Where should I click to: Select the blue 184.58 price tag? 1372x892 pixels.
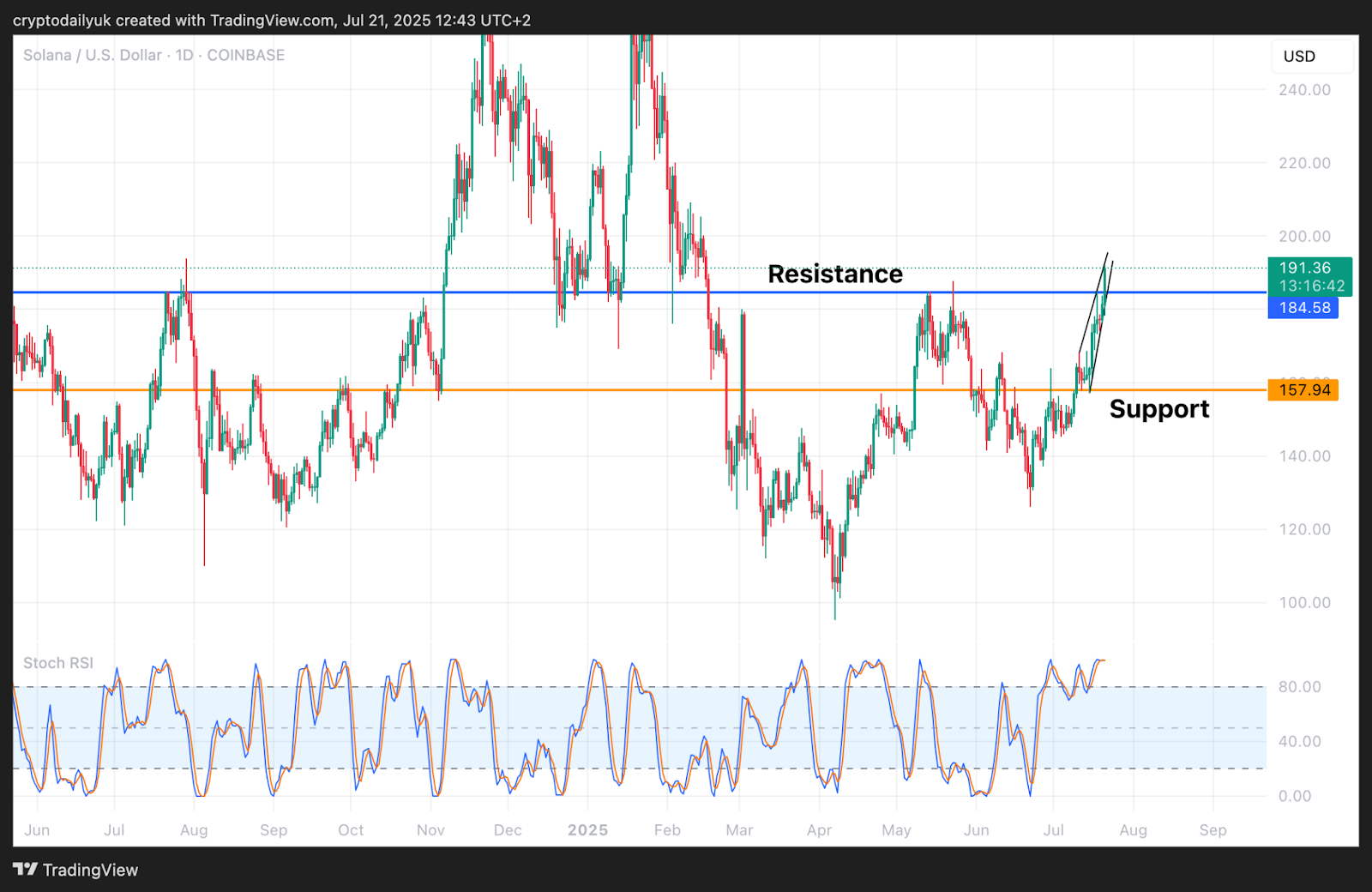[x=1303, y=308]
